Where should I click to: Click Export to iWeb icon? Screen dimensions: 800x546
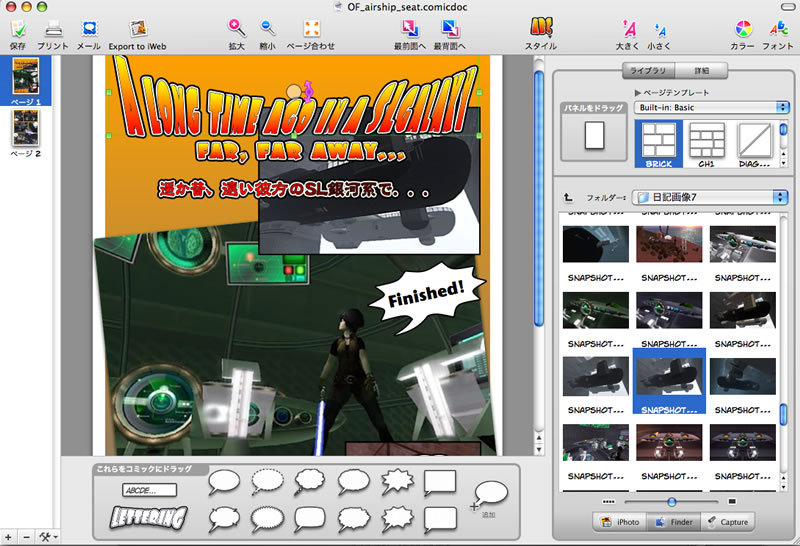tap(138, 29)
